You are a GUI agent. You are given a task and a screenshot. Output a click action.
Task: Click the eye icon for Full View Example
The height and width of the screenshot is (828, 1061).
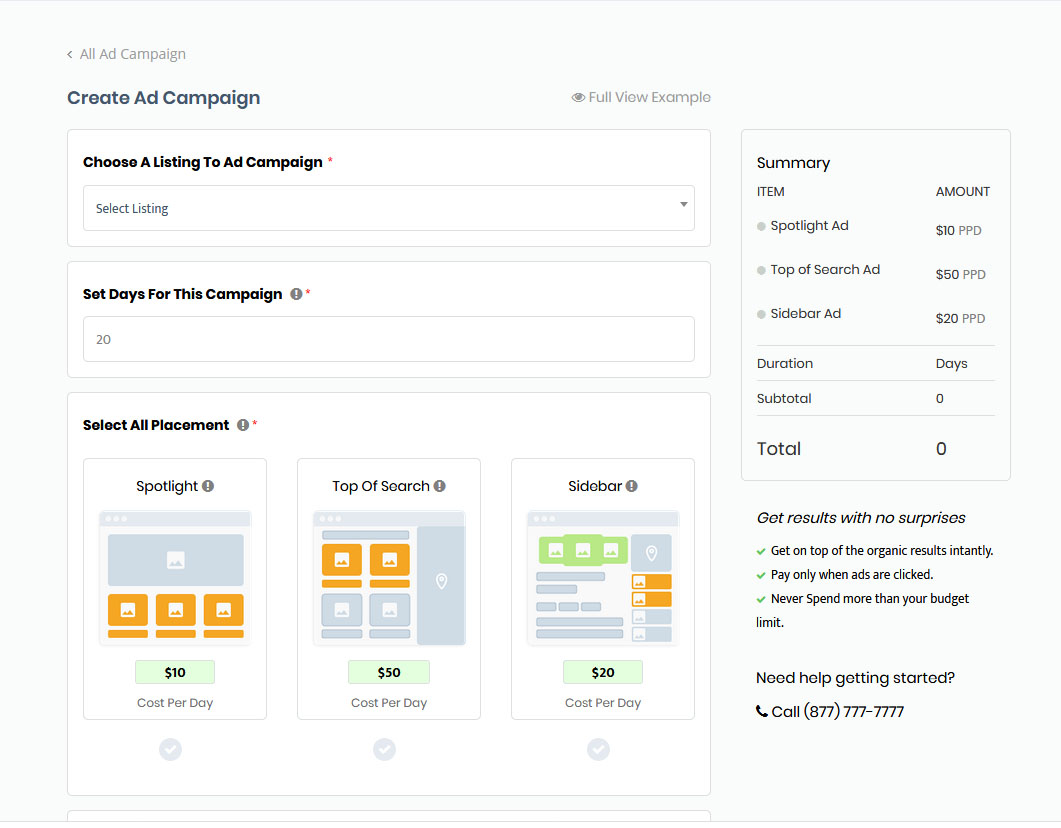pos(578,98)
